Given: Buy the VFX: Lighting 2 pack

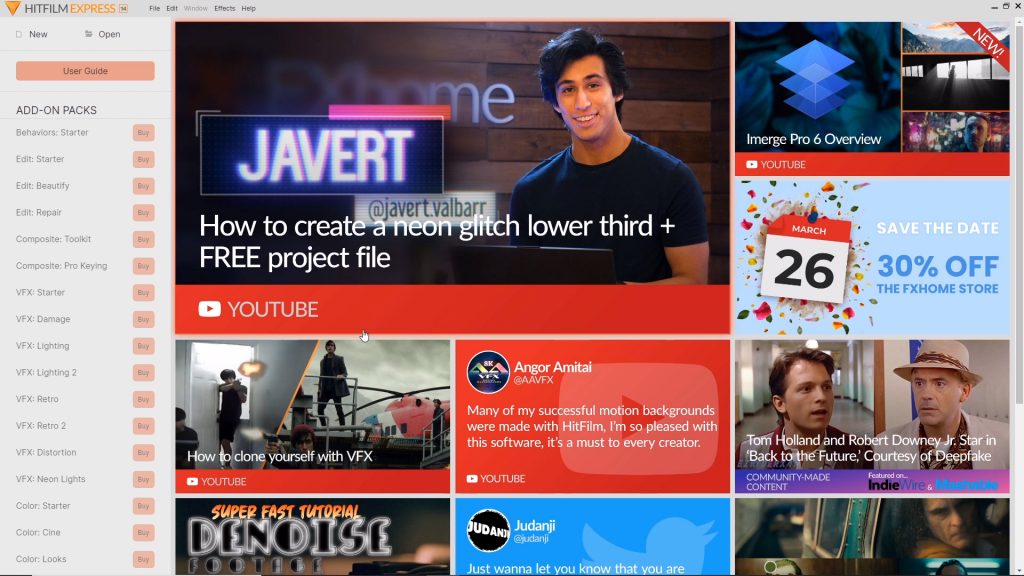Looking at the screenshot, I should click(144, 372).
